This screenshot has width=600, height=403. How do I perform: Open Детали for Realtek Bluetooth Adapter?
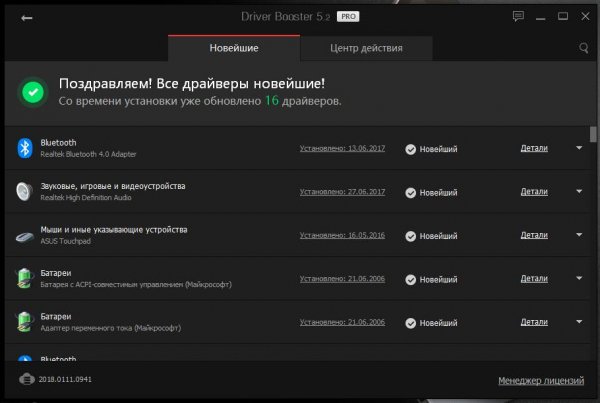tap(534, 148)
